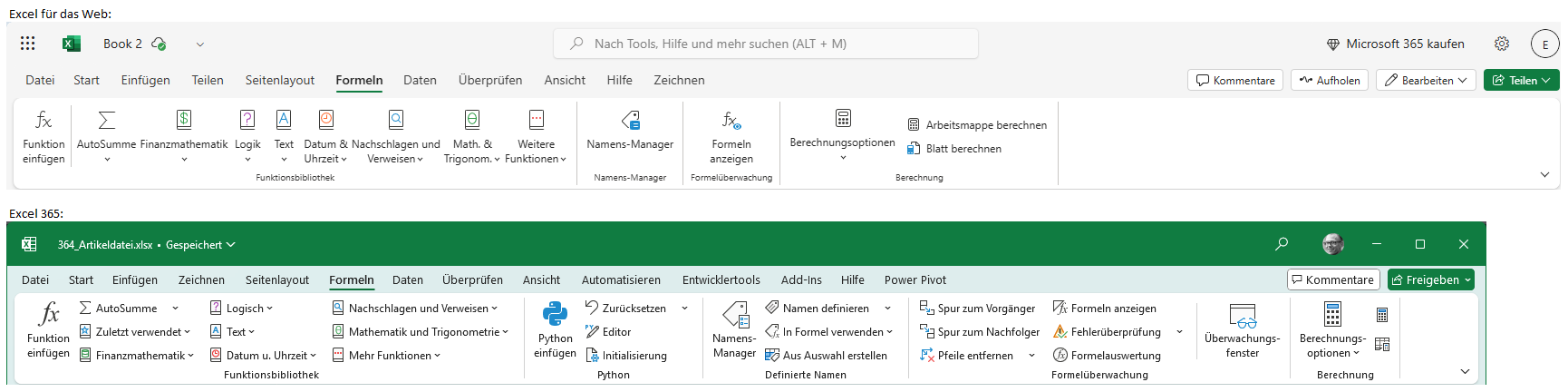
Task: Click the search magnifier in Excel 365 title bar
Action: 1282,244
